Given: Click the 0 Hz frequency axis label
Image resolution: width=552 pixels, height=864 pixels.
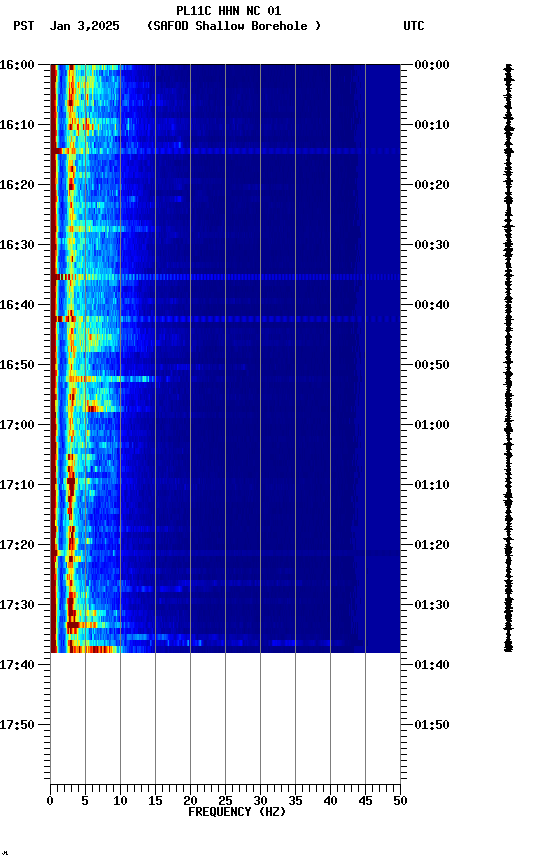Looking at the screenshot, I should (50, 801).
